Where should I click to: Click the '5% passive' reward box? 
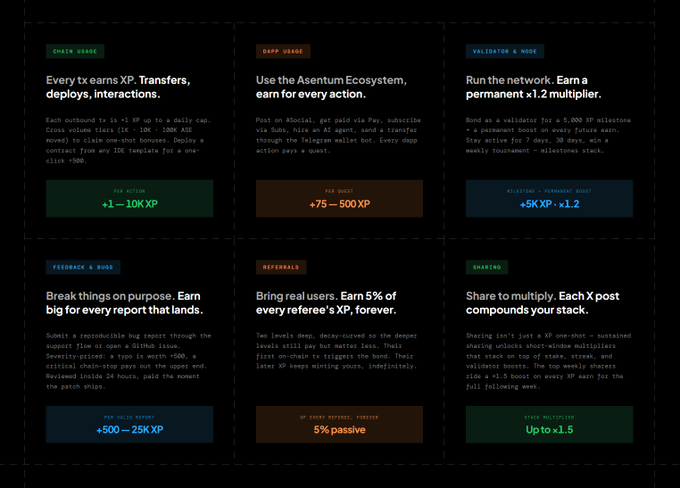[x=339, y=424]
